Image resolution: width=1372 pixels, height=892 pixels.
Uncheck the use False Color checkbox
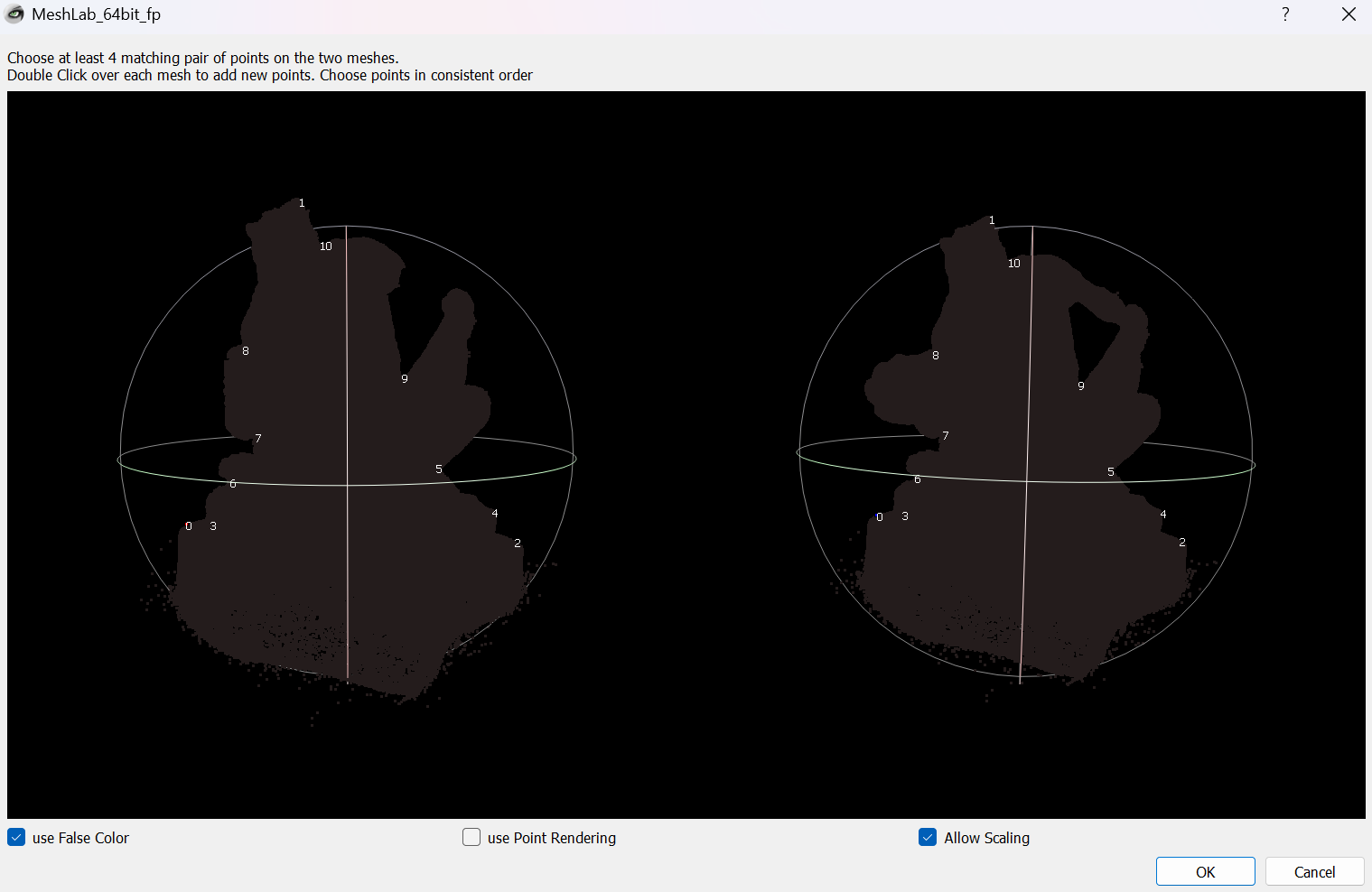pyautogui.click(x=16, y=837)
